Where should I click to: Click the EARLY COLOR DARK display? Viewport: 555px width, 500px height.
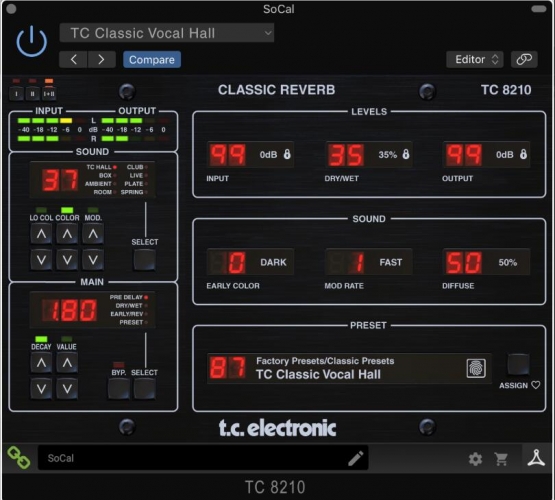click(x=250, y=262)
